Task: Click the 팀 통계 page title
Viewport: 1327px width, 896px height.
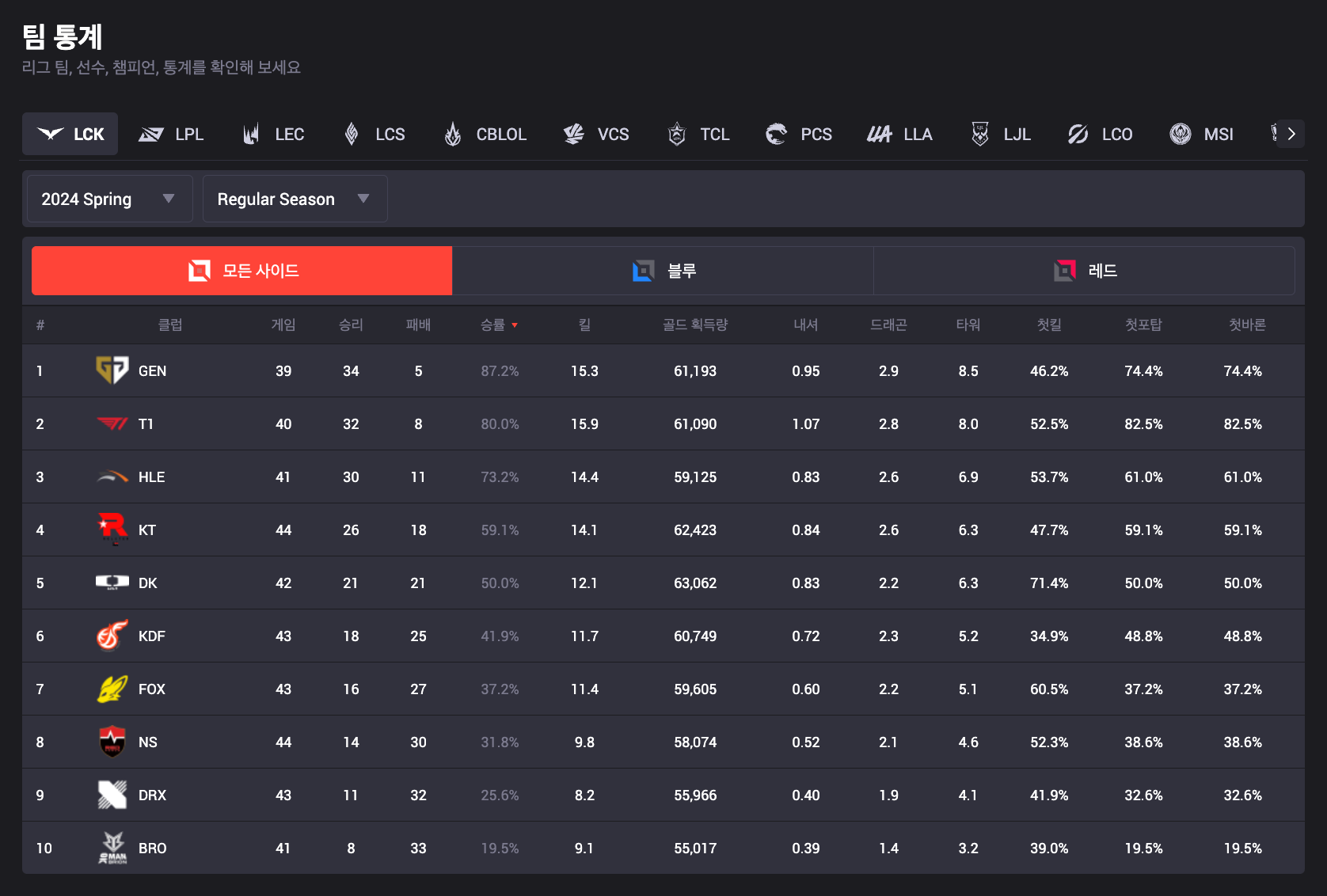Action: 63,36
